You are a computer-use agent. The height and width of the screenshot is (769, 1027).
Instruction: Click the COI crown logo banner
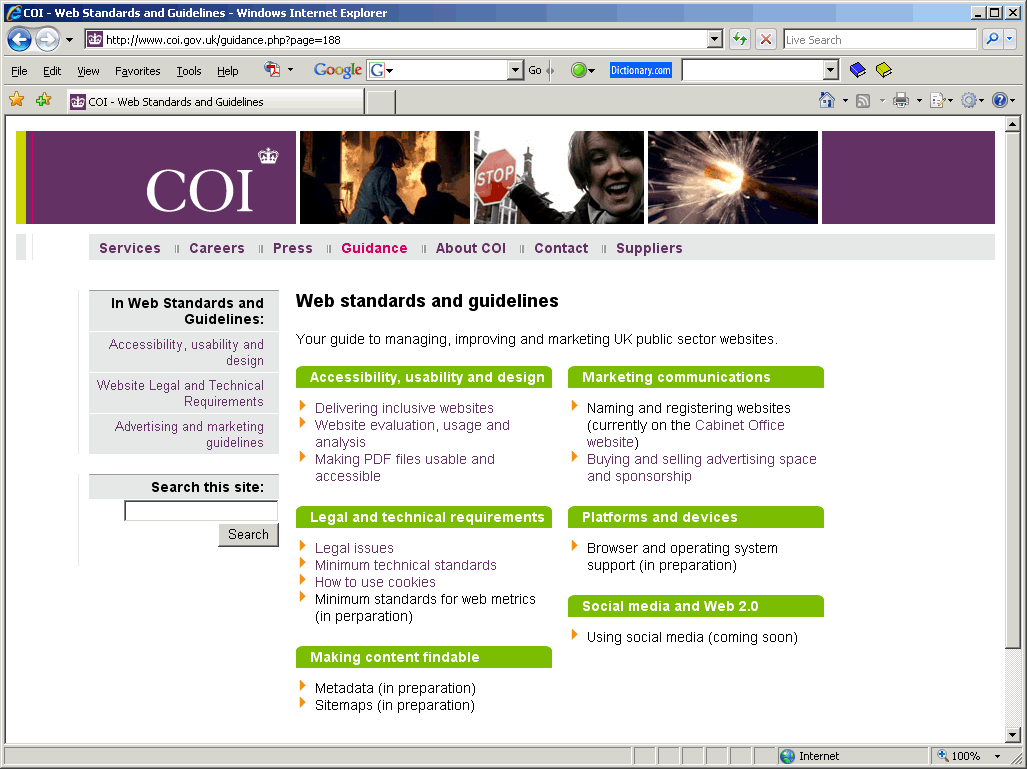[156, 178]
